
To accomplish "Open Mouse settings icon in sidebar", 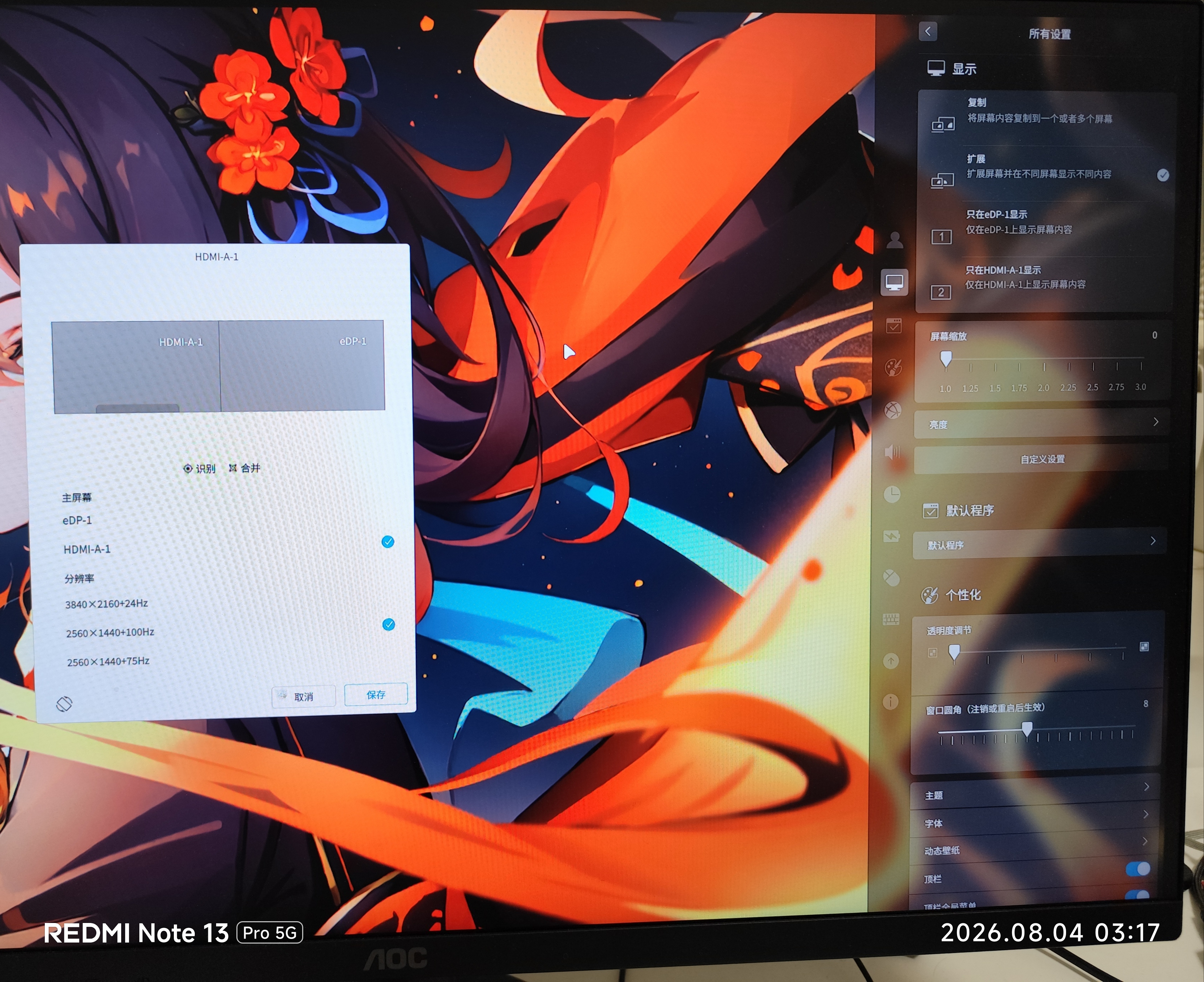I will click(891, 577).
